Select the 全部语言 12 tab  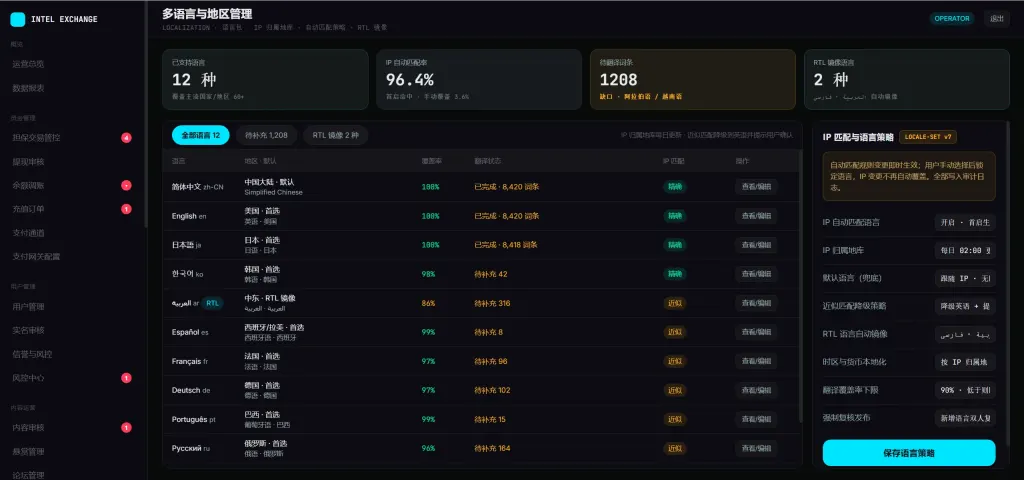click(x=200, y=135)
